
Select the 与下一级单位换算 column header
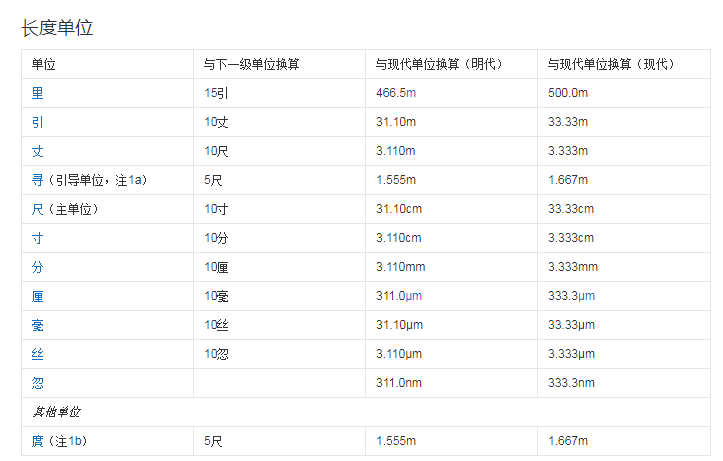tap(251, 64)
